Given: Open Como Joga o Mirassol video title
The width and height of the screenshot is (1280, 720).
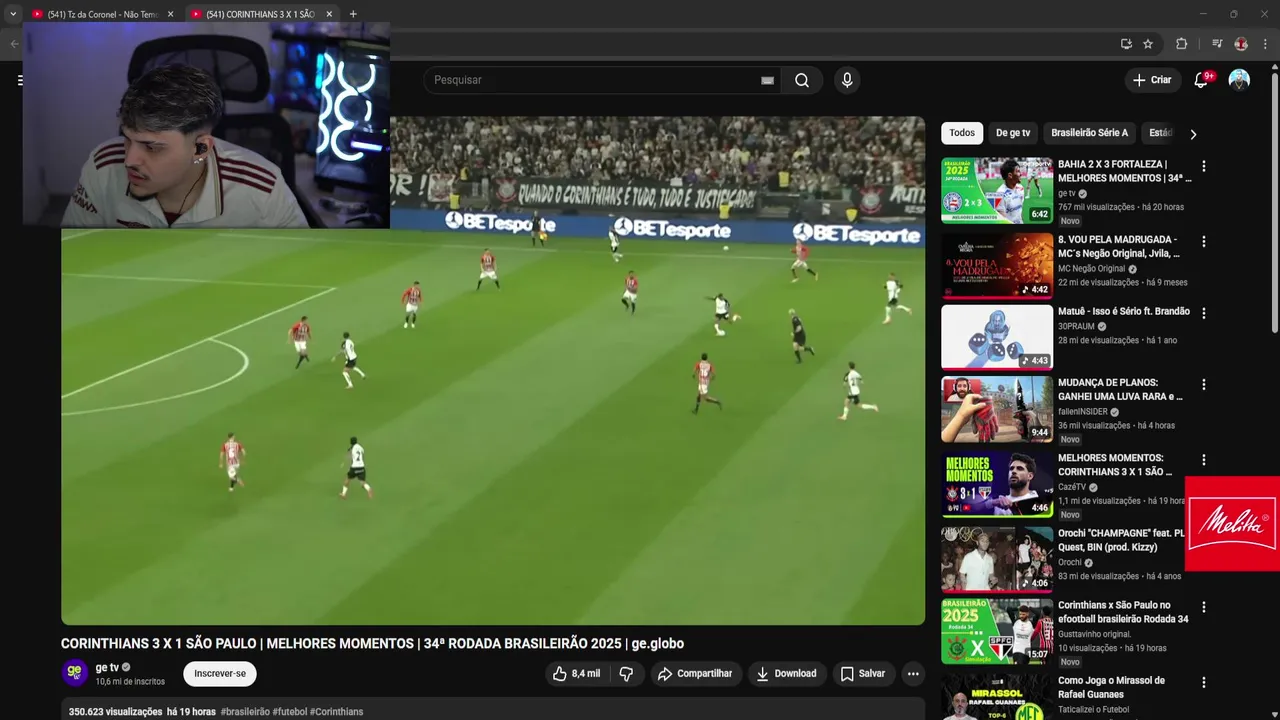Looking at the screenshot, I should point(1111,688).
